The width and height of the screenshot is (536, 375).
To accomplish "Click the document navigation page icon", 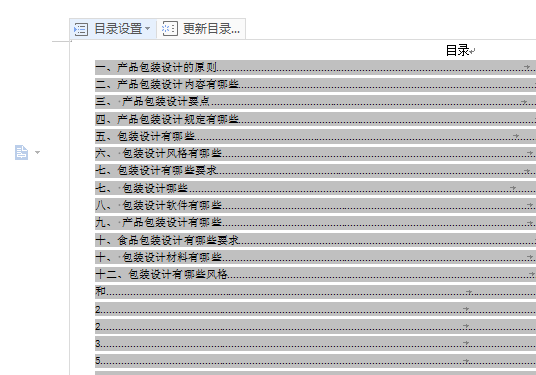I will pos(21,152).
